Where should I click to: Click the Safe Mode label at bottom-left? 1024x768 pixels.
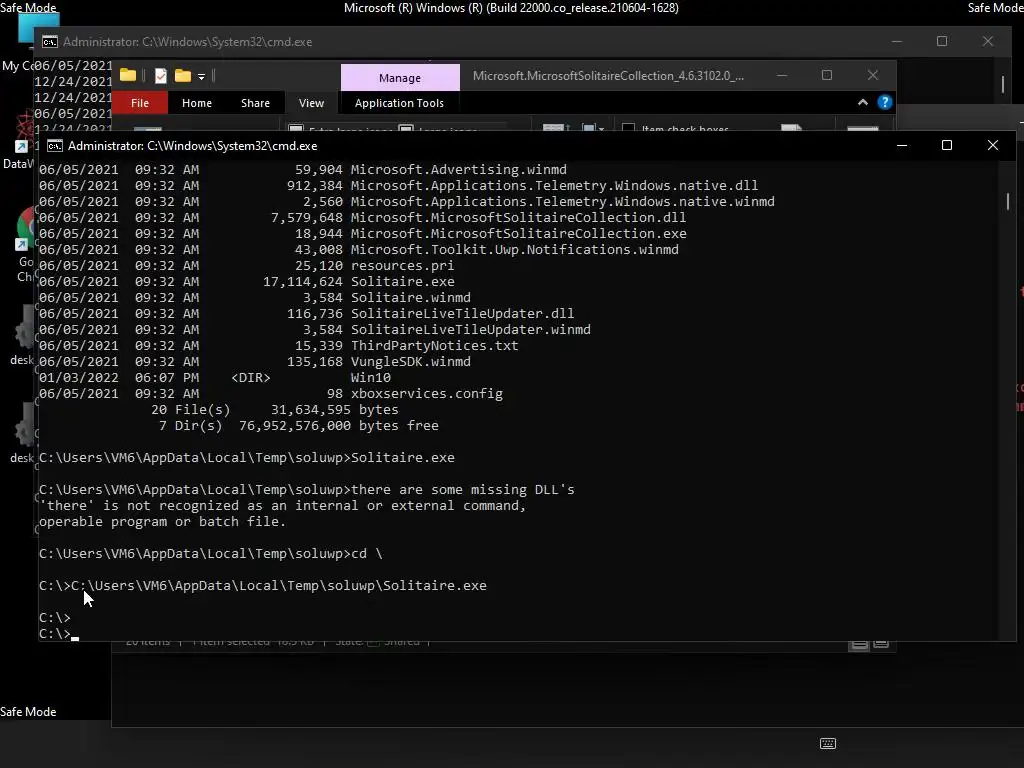[28, 712]
